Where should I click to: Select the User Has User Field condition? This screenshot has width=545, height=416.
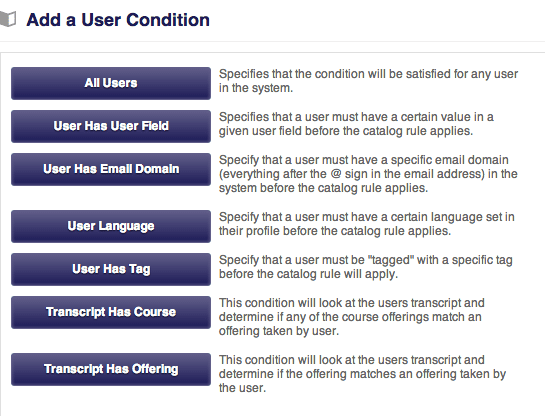coord(111,127)
